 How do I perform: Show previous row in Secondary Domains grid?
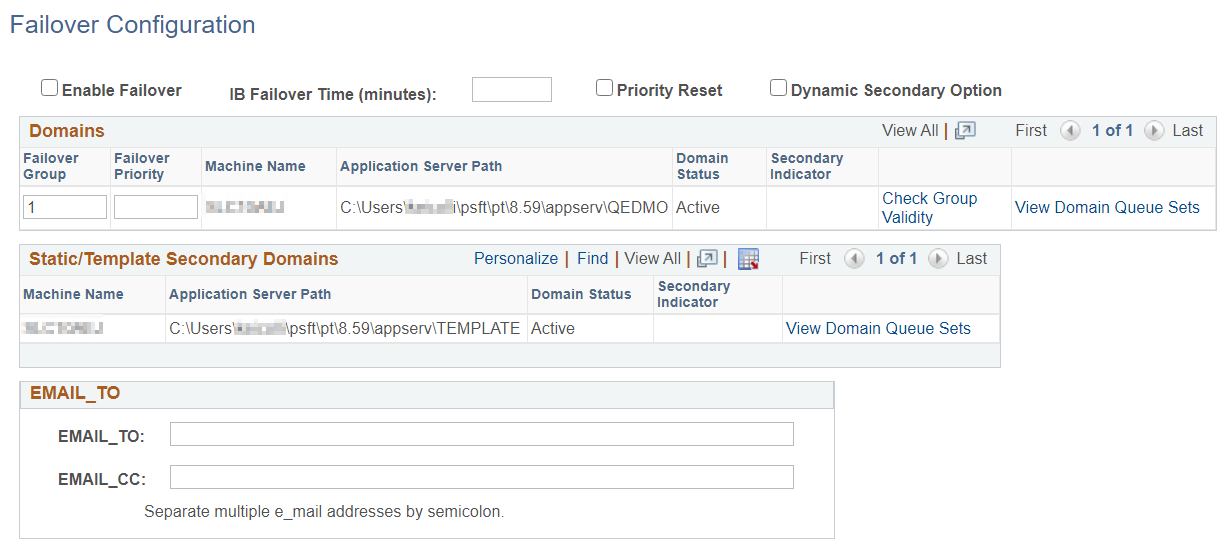pos(854,259)
